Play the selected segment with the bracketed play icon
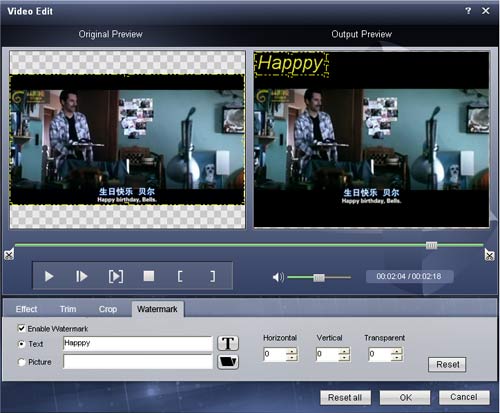This screenshot has width=500, height=413. click(x=116, y=276)
